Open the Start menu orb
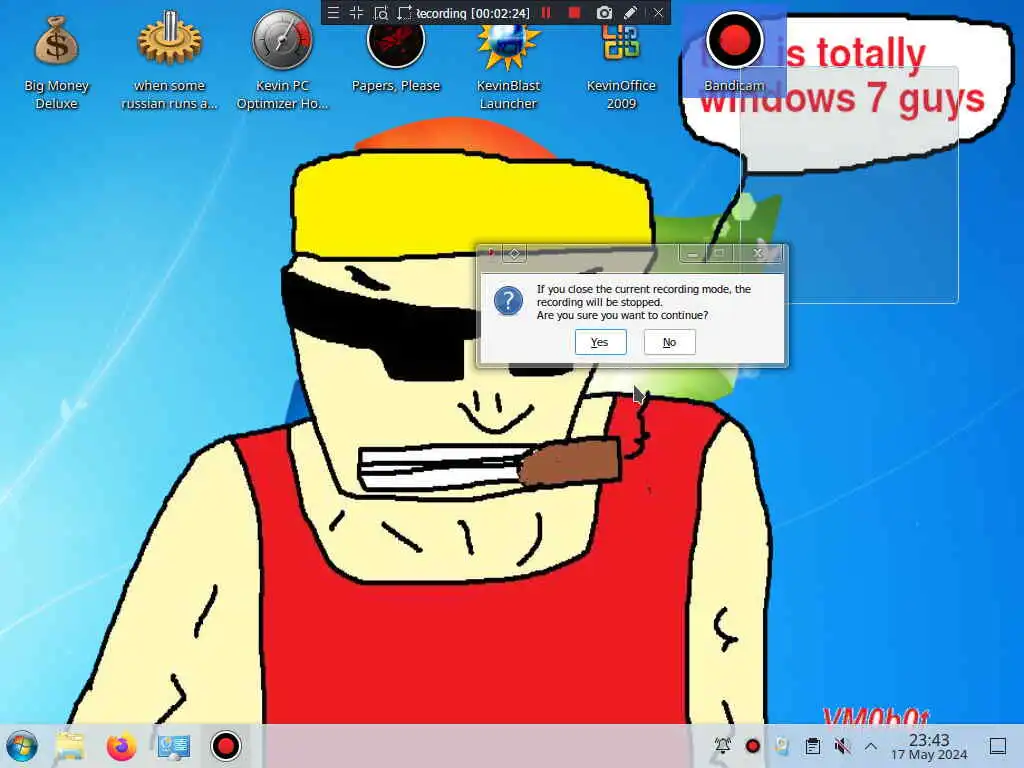The width and height of the screenshot is (1024, 768). [x=22, y=746]
